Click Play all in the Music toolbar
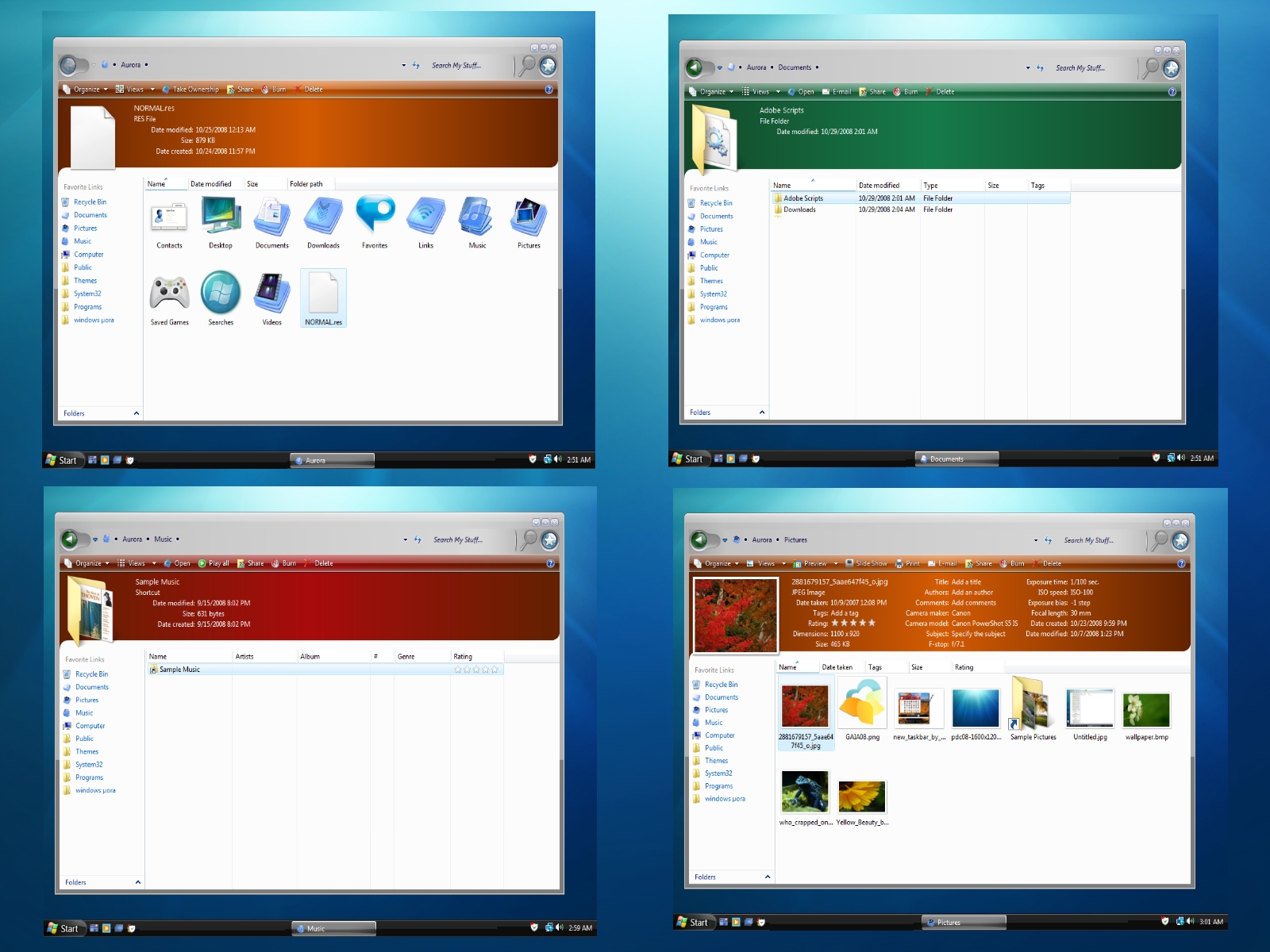This screenshot has width=1270, height=952. point(214,563)
